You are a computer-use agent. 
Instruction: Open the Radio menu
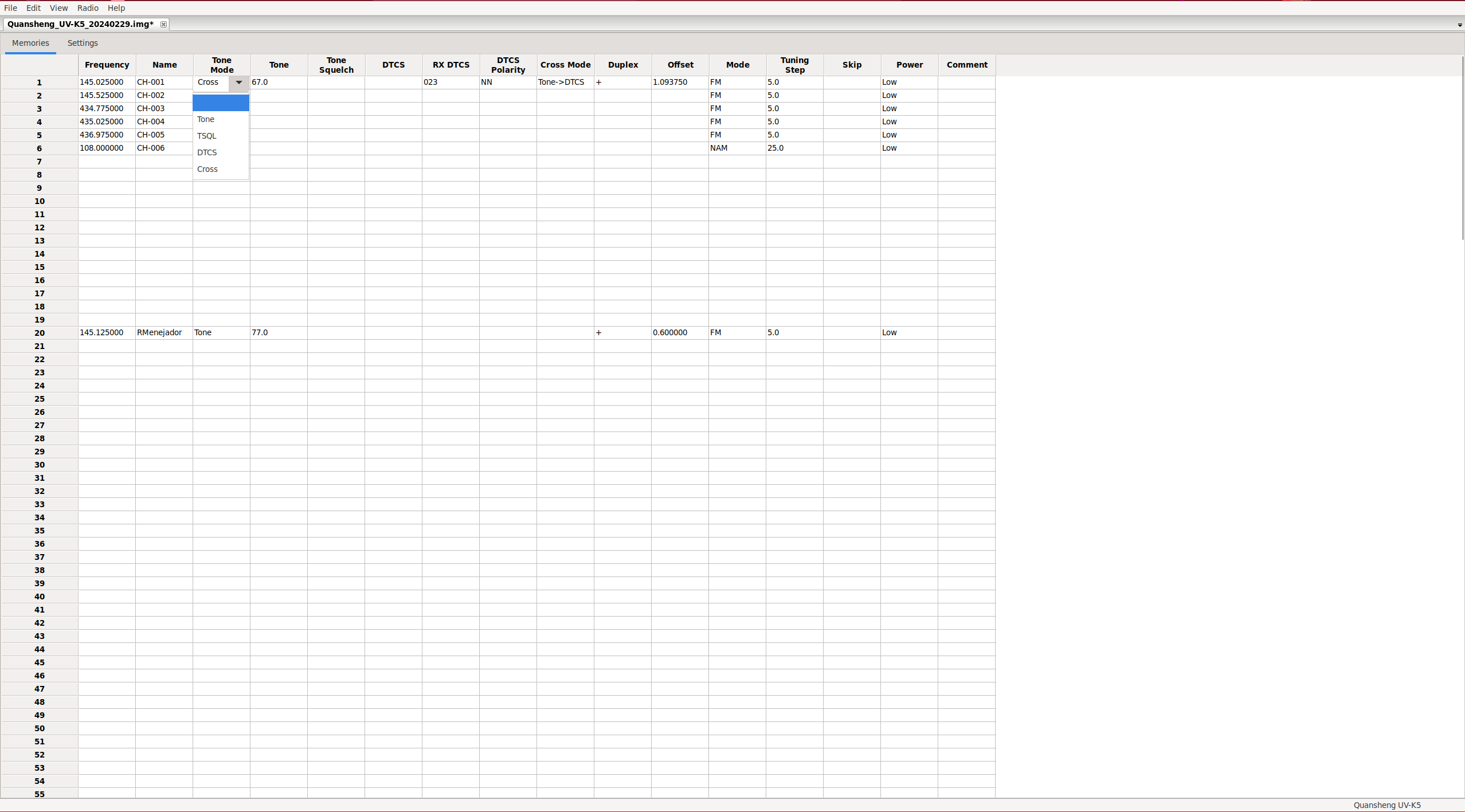pyautogui.click(x=88, y=8)
